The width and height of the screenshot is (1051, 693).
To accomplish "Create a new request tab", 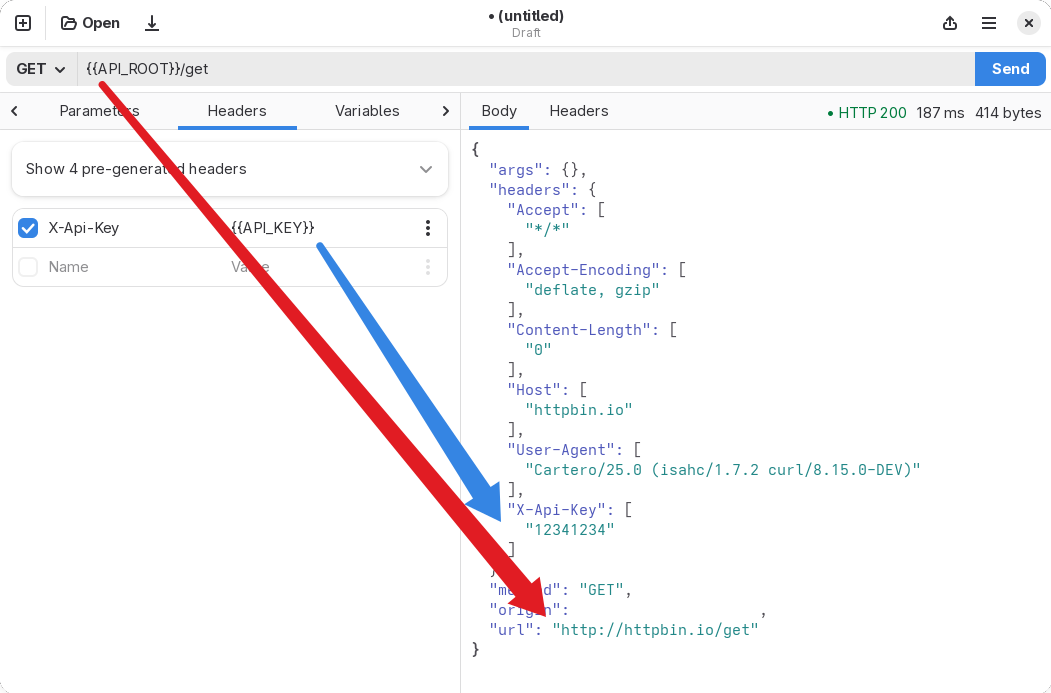I will pos(22,22).
